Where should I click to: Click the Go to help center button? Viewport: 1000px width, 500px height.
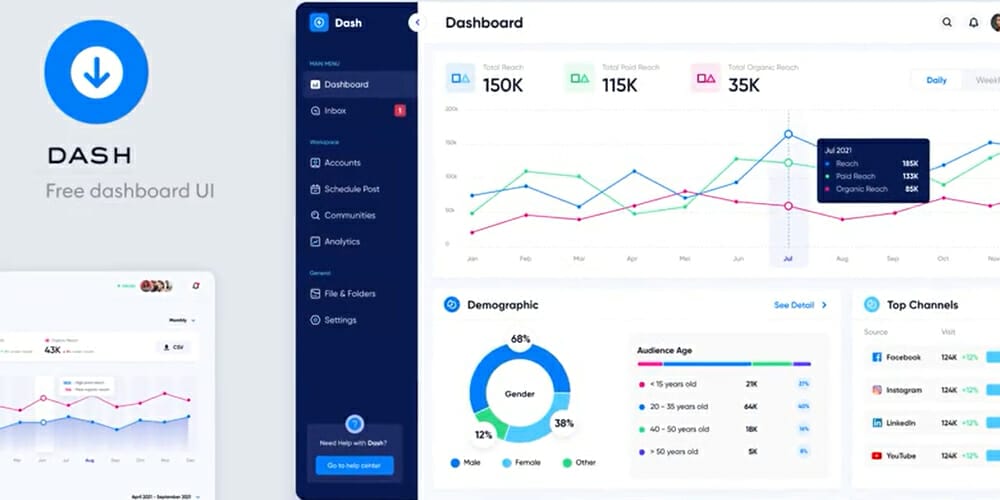[354, 465]
